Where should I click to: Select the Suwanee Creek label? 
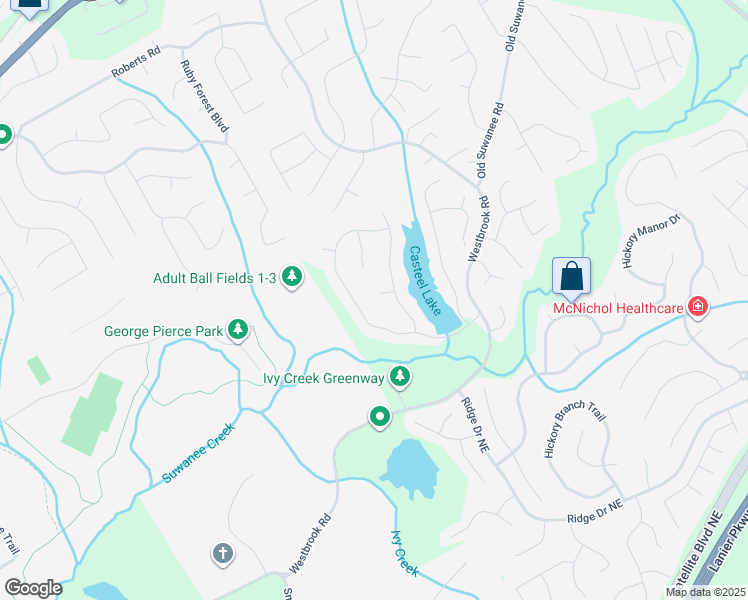tap(198, 453)
